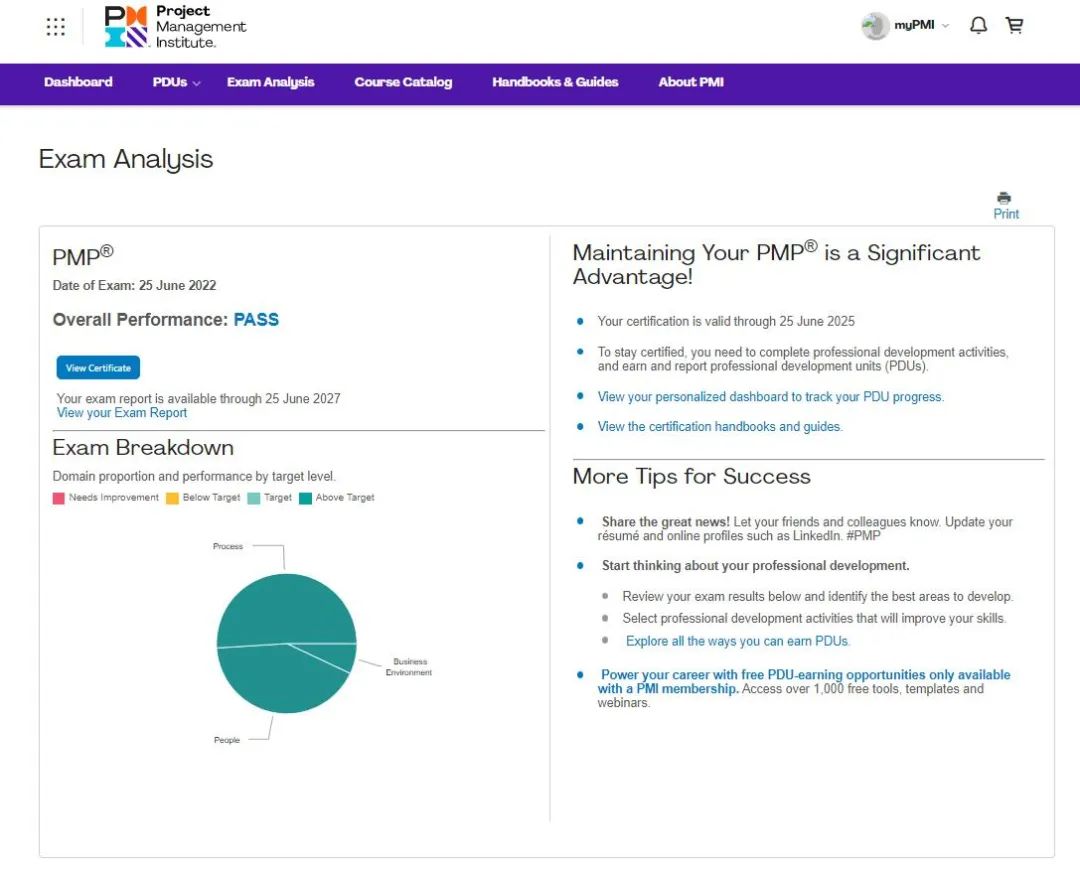1080x870 pixels.
Task: Click the PASS overall performance result
Action: [x=256, y=320]
